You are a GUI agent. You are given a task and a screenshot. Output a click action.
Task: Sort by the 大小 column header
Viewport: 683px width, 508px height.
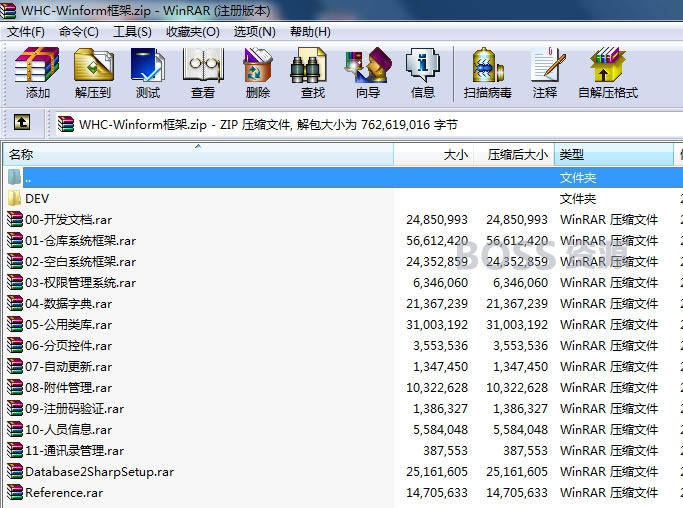(434, 155)
